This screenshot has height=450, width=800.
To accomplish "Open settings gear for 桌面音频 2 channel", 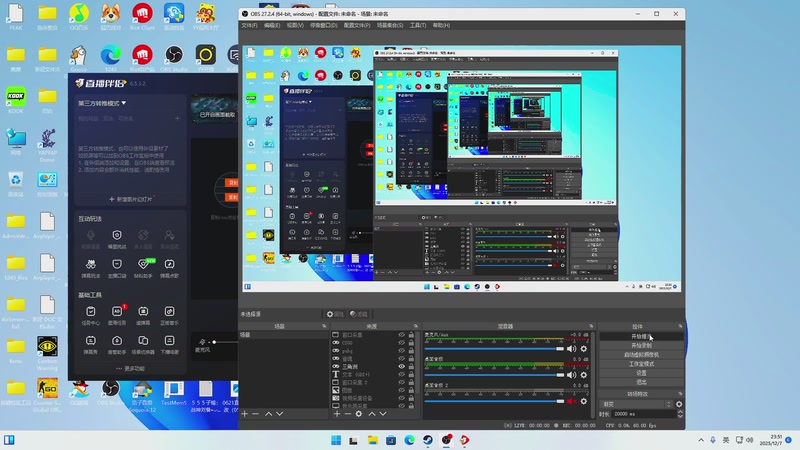I will 584,402.
